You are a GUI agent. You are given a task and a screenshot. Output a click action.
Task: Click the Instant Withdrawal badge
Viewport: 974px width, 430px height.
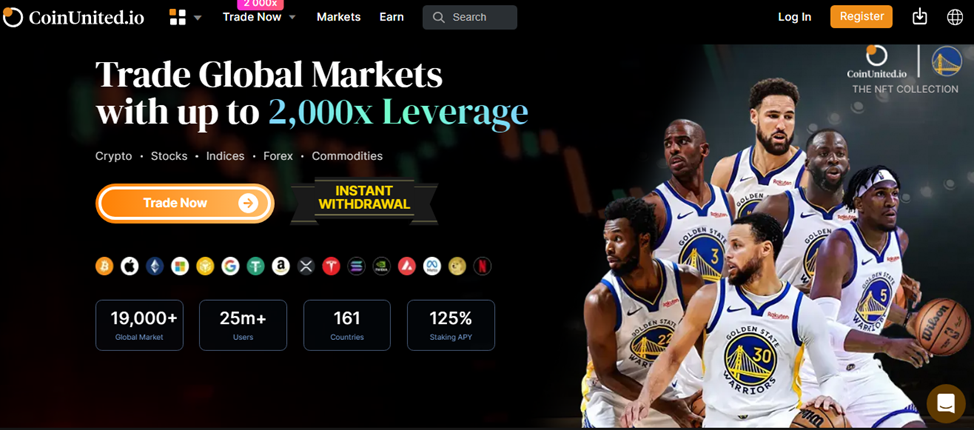click(x=364, y=200)
